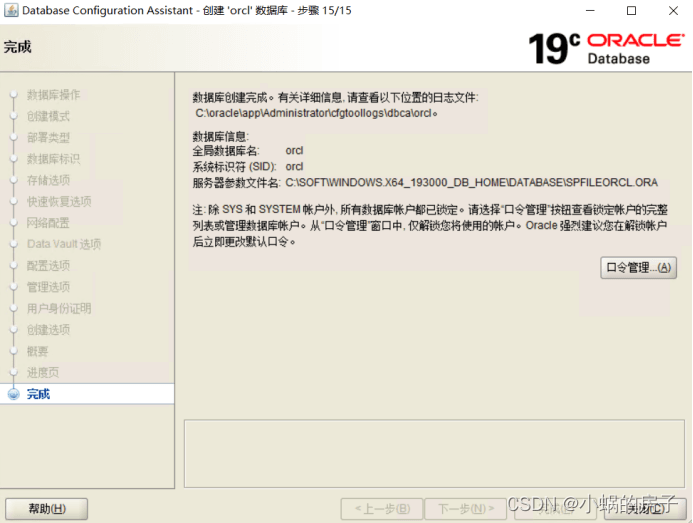The image size is (693, 523).
Task: Click the 帮助(H) help button
Action: [x=46, y=508]
